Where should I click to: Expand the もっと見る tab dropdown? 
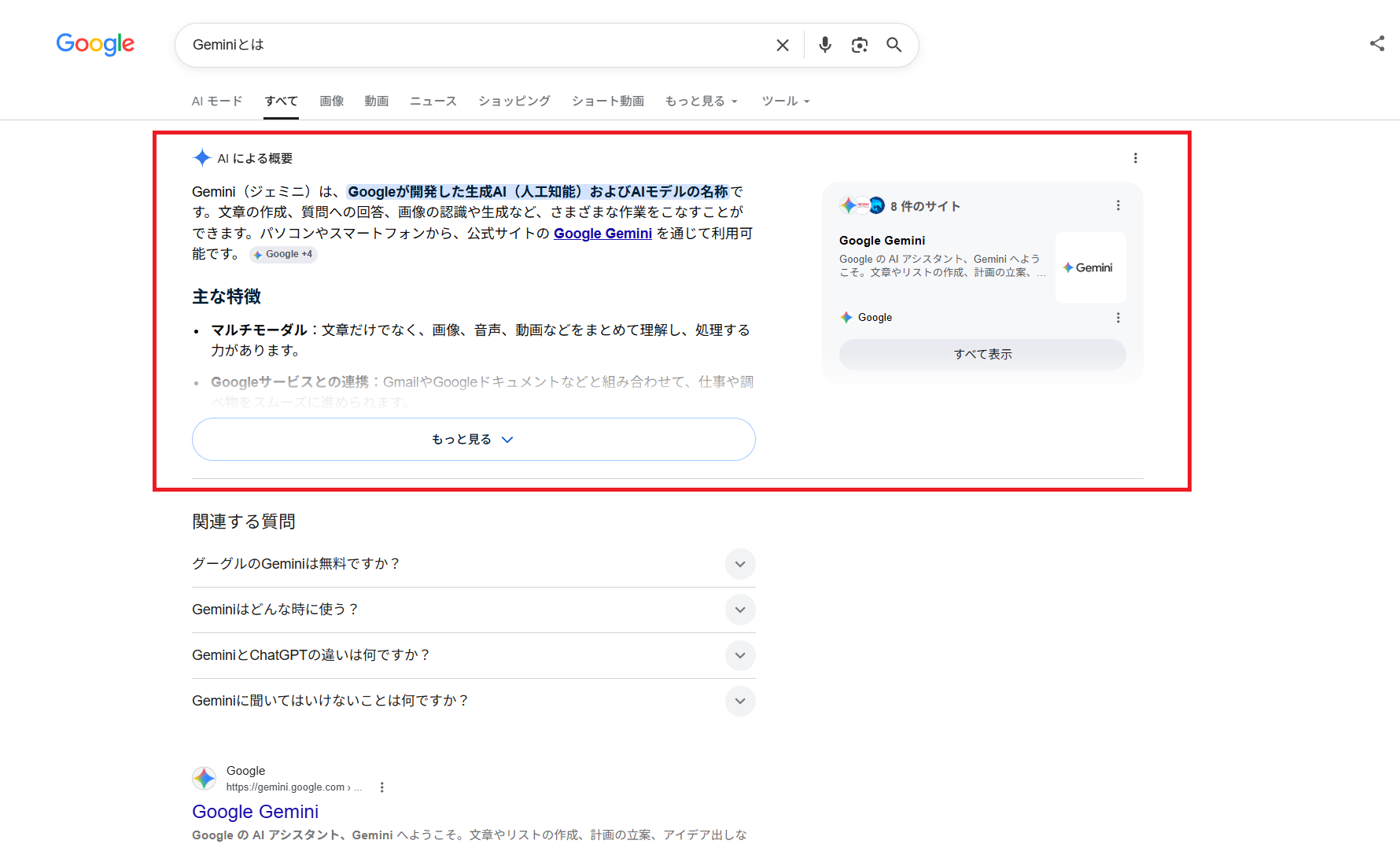point(702,101)
